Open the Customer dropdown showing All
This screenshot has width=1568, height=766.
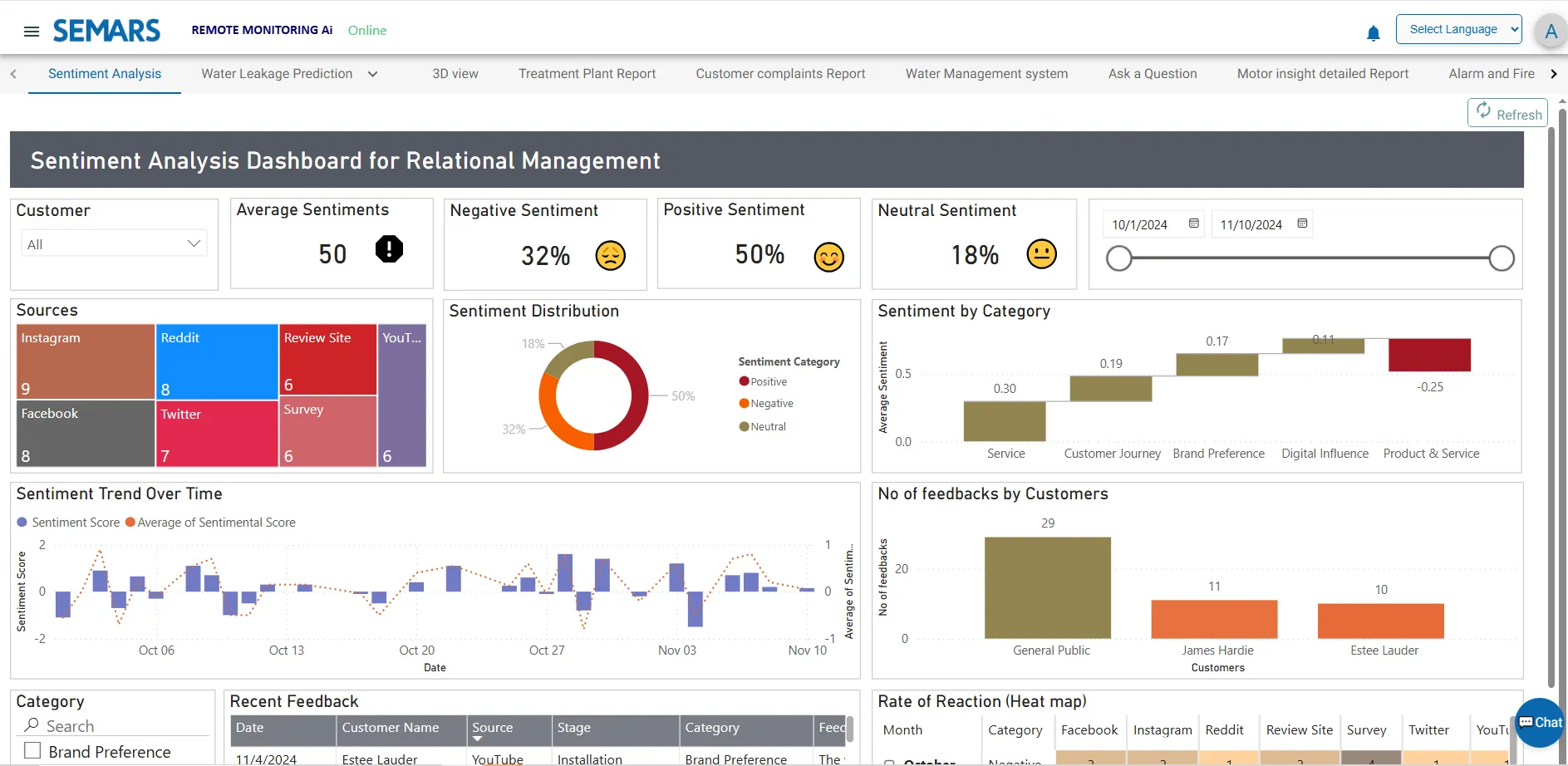(x=114, y=243)
